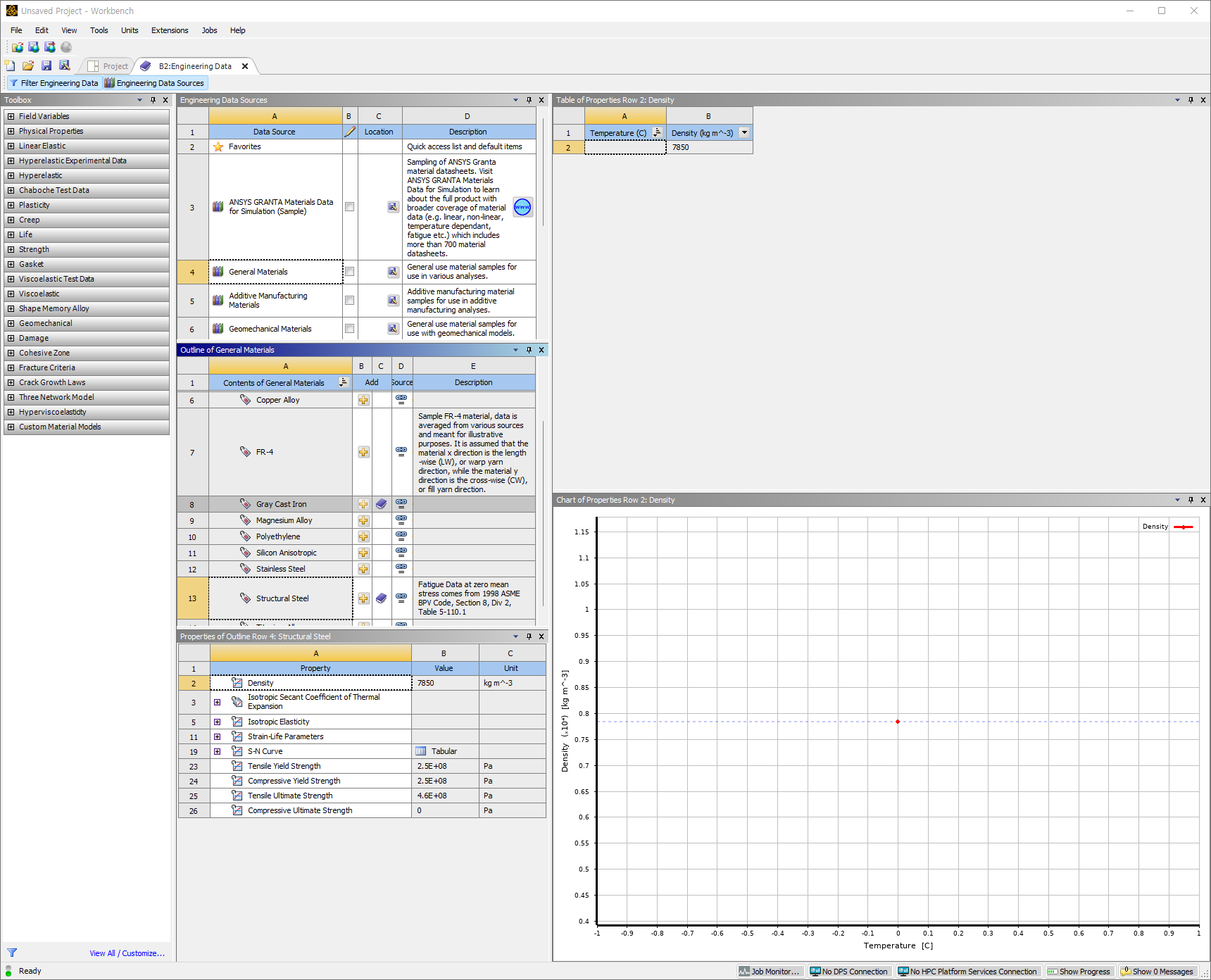Click the New project icon
Screen dimensions: 1211x980
point(10,65)
